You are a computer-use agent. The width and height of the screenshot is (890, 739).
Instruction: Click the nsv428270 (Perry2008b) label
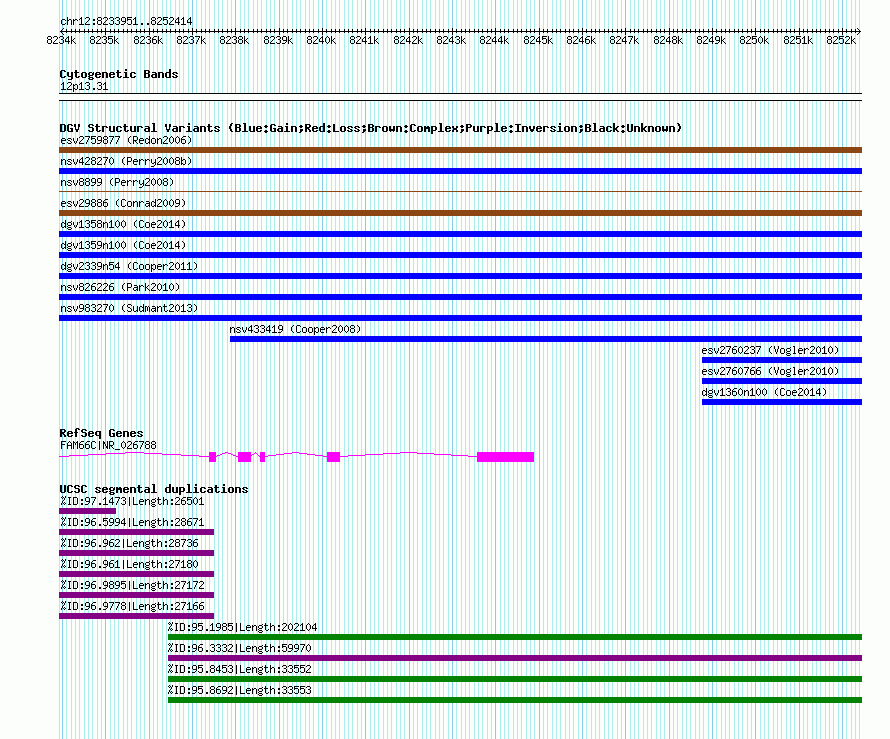click(126, 161)
